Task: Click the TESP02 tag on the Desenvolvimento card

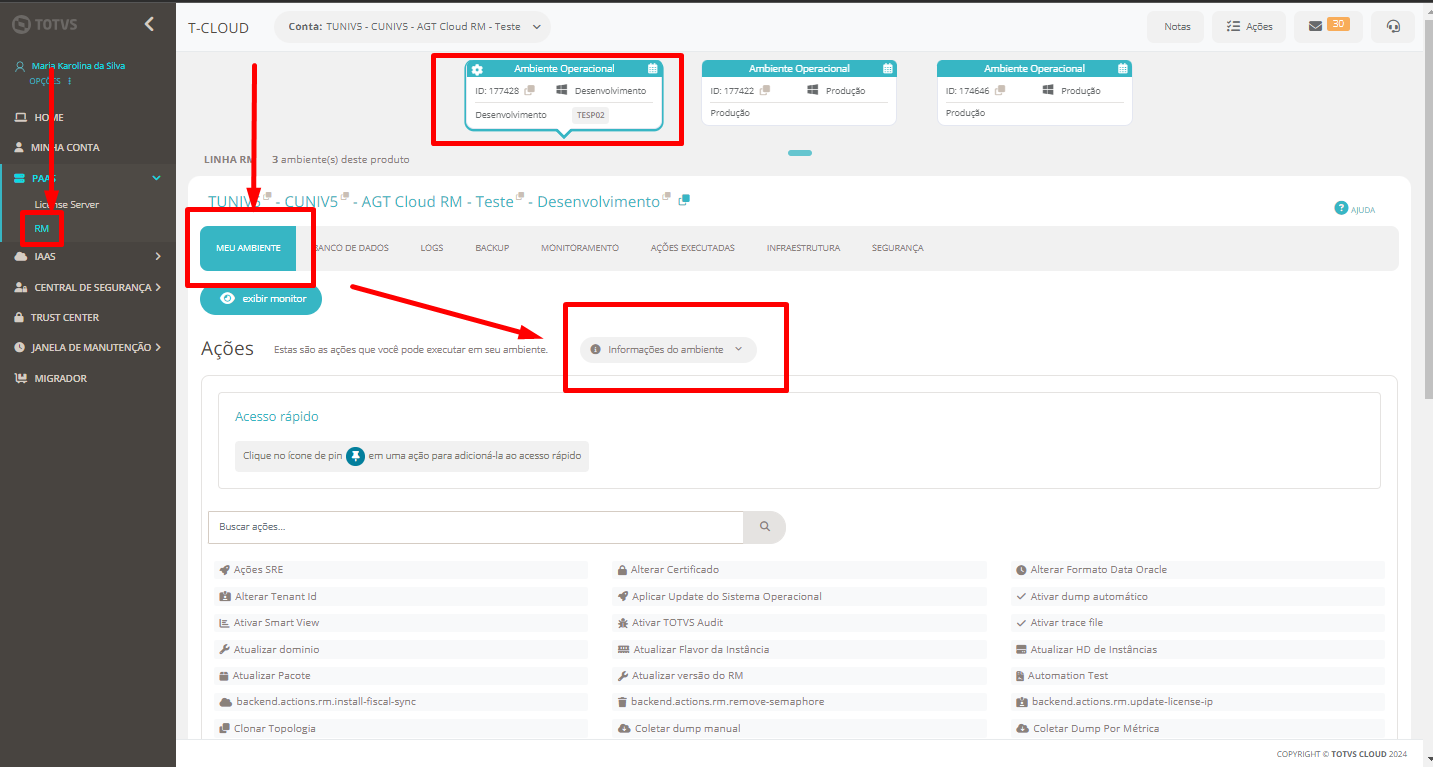Action: (x=591, y=115)
